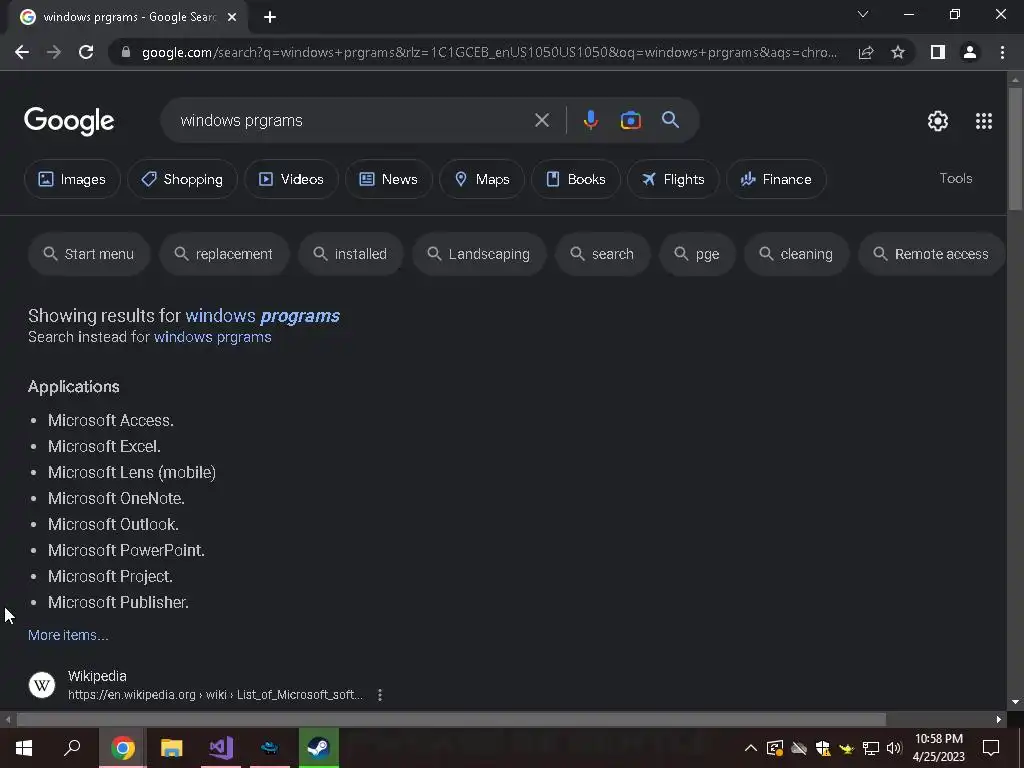Reload the current page

coord(86,52)
